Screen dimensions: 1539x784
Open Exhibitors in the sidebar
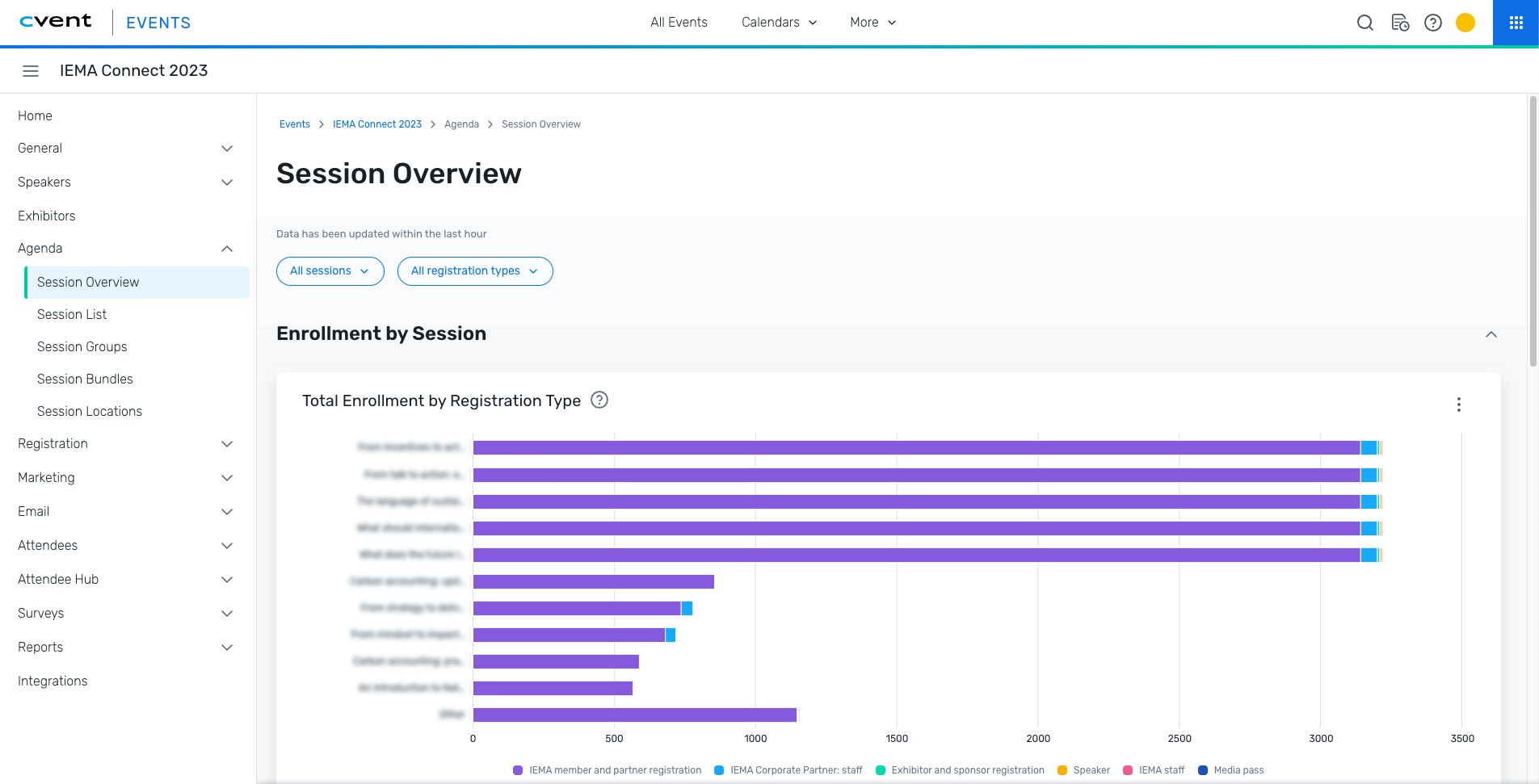47,216
